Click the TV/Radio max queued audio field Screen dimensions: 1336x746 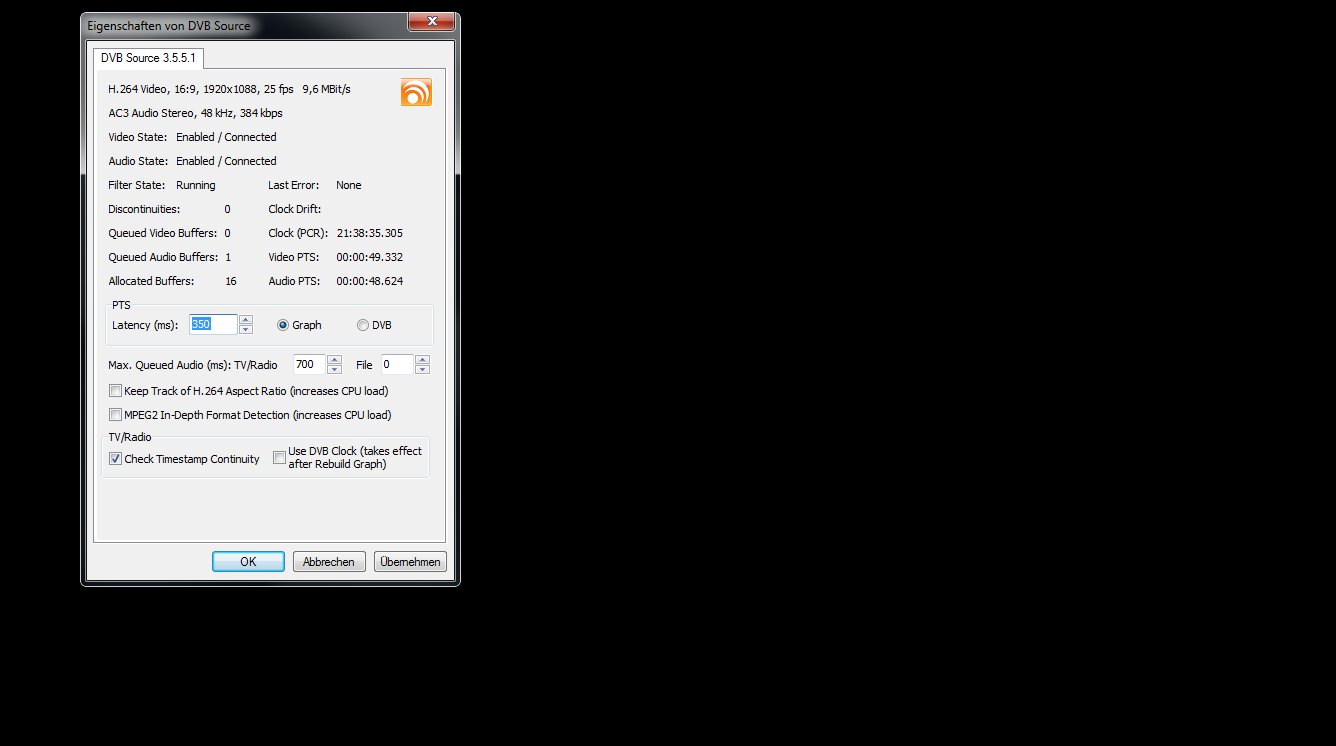click(308, 365)
